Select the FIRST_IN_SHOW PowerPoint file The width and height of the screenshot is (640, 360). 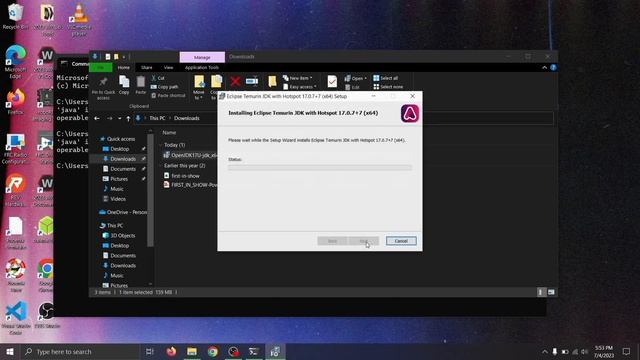(x=190, y=185)
